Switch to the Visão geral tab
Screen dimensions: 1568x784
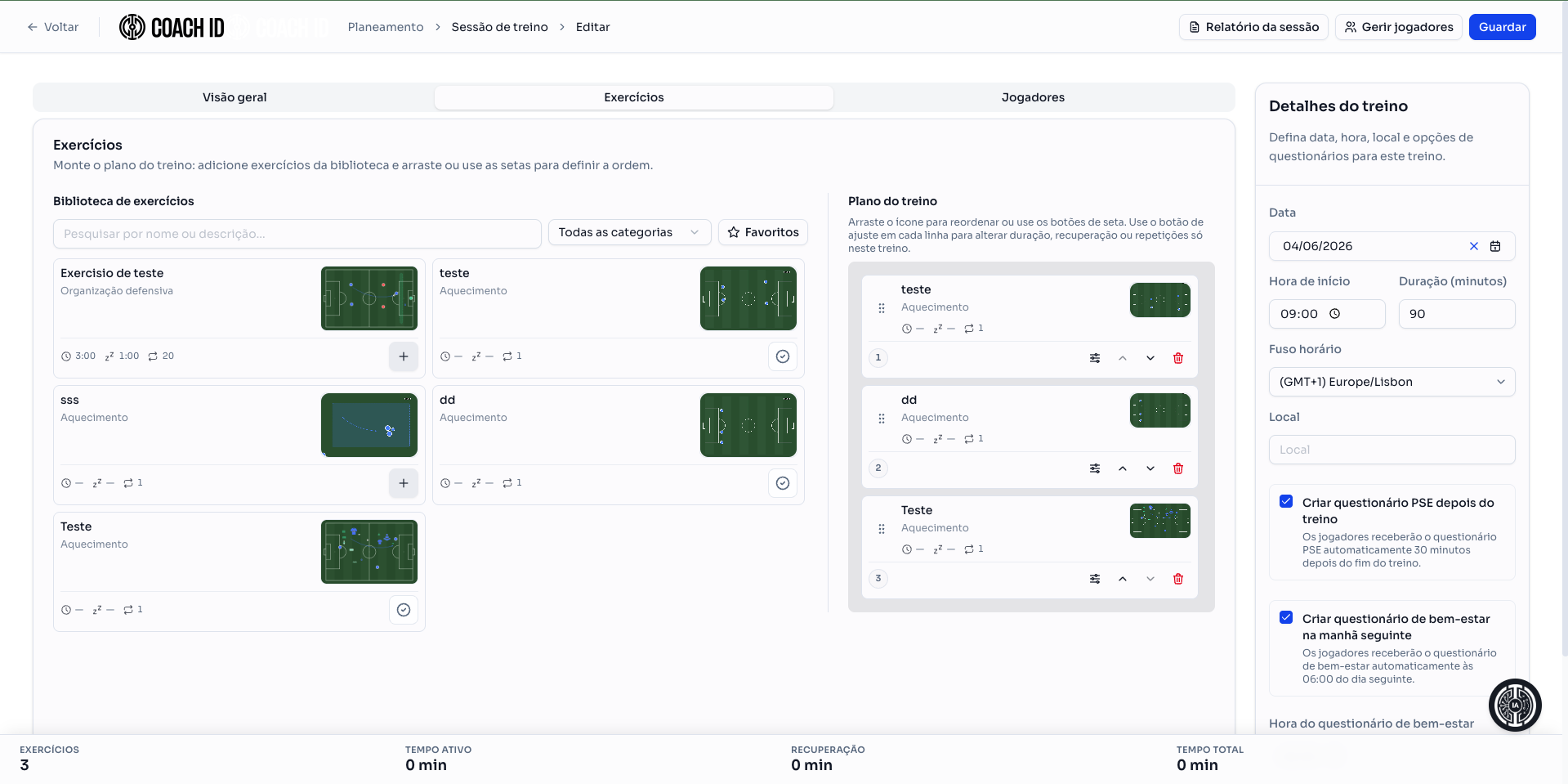[235, 97]
